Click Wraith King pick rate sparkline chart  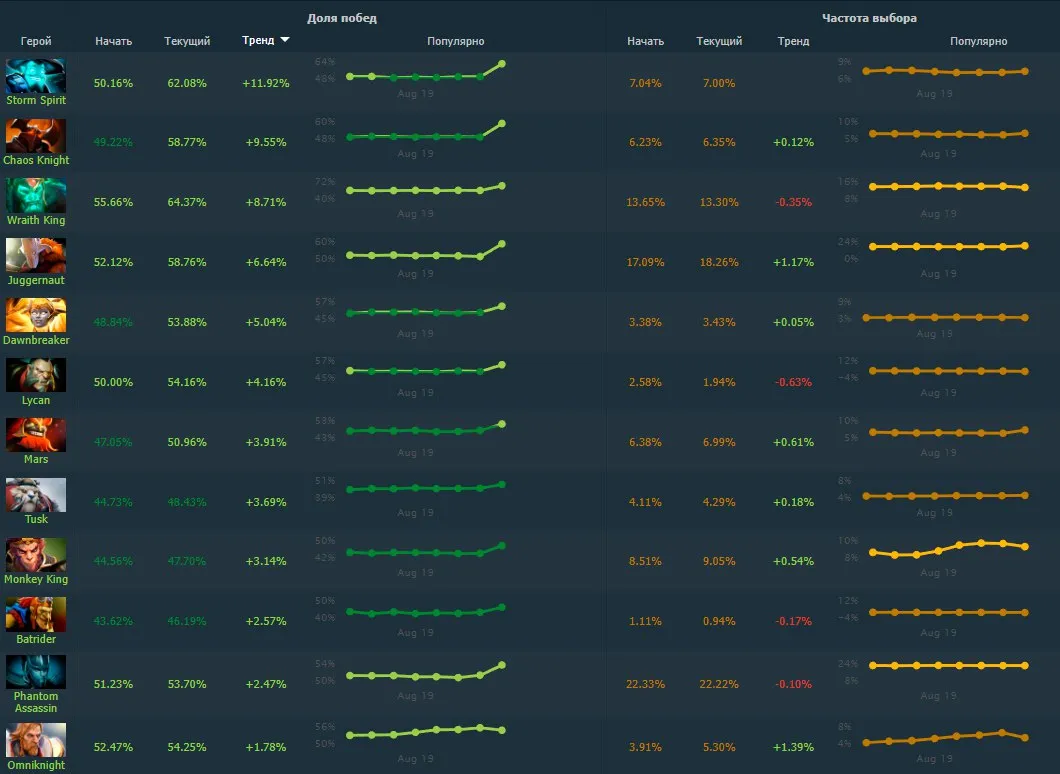pos(949,187)
